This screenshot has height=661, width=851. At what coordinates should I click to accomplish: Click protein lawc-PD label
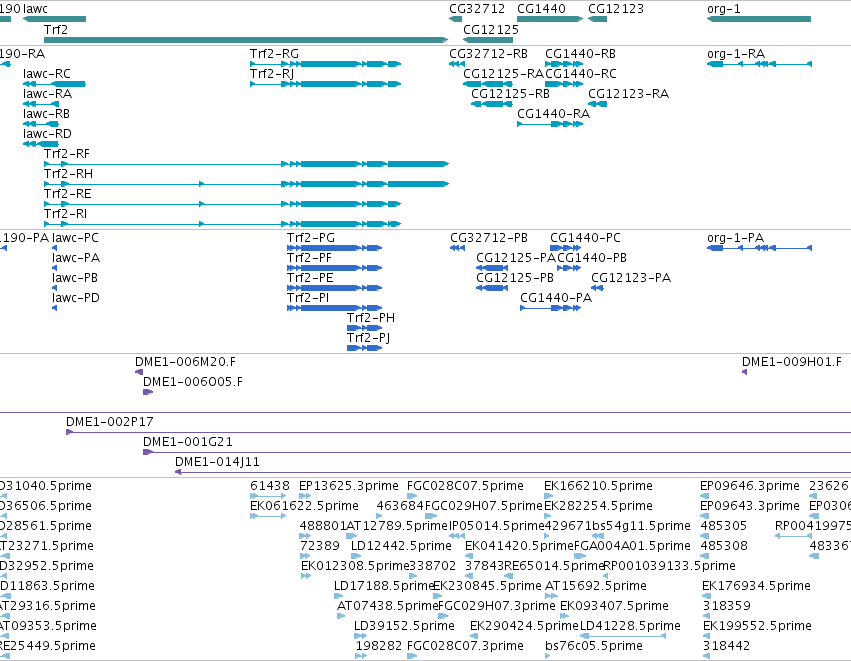75,298
